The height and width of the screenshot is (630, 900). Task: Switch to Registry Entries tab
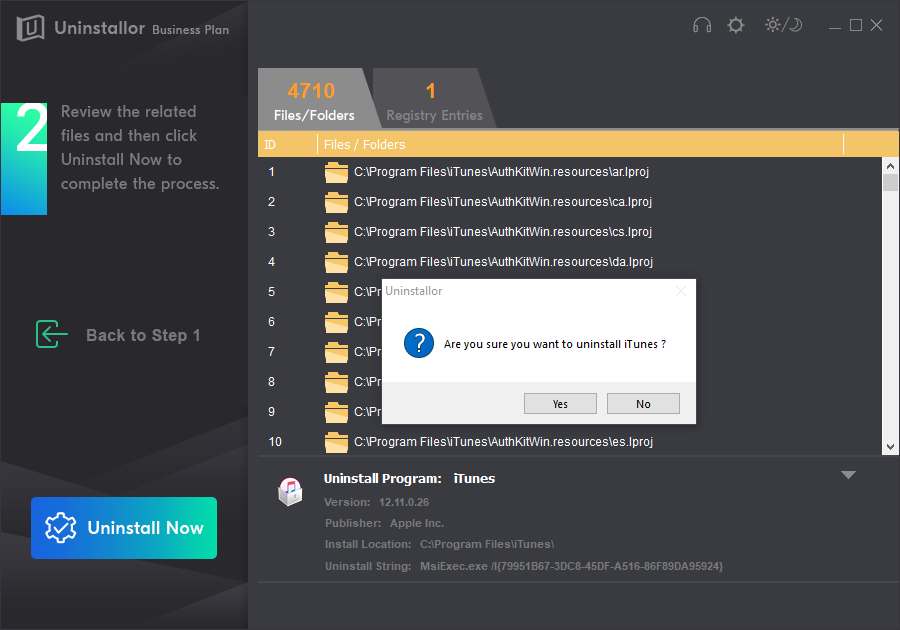pos(434,99)
